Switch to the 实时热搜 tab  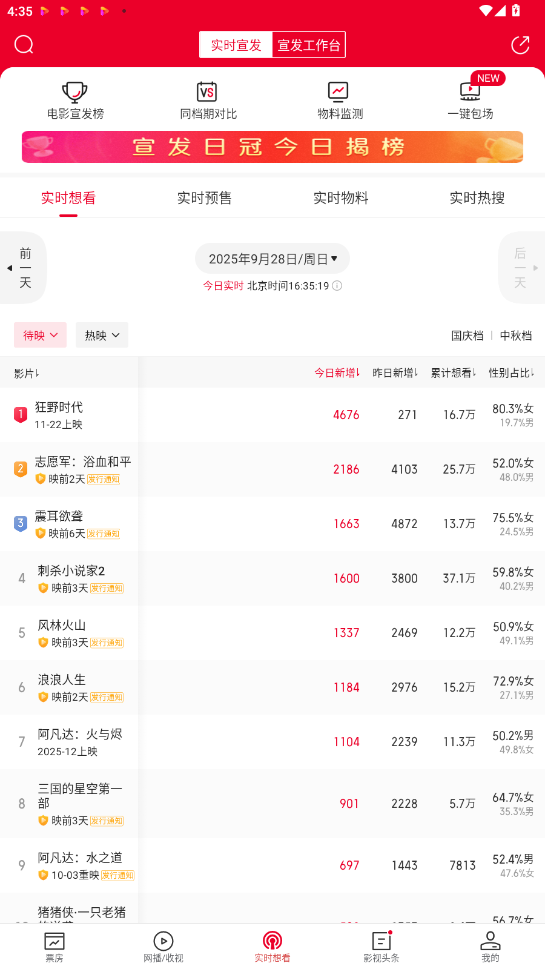(x=477, y=198)
